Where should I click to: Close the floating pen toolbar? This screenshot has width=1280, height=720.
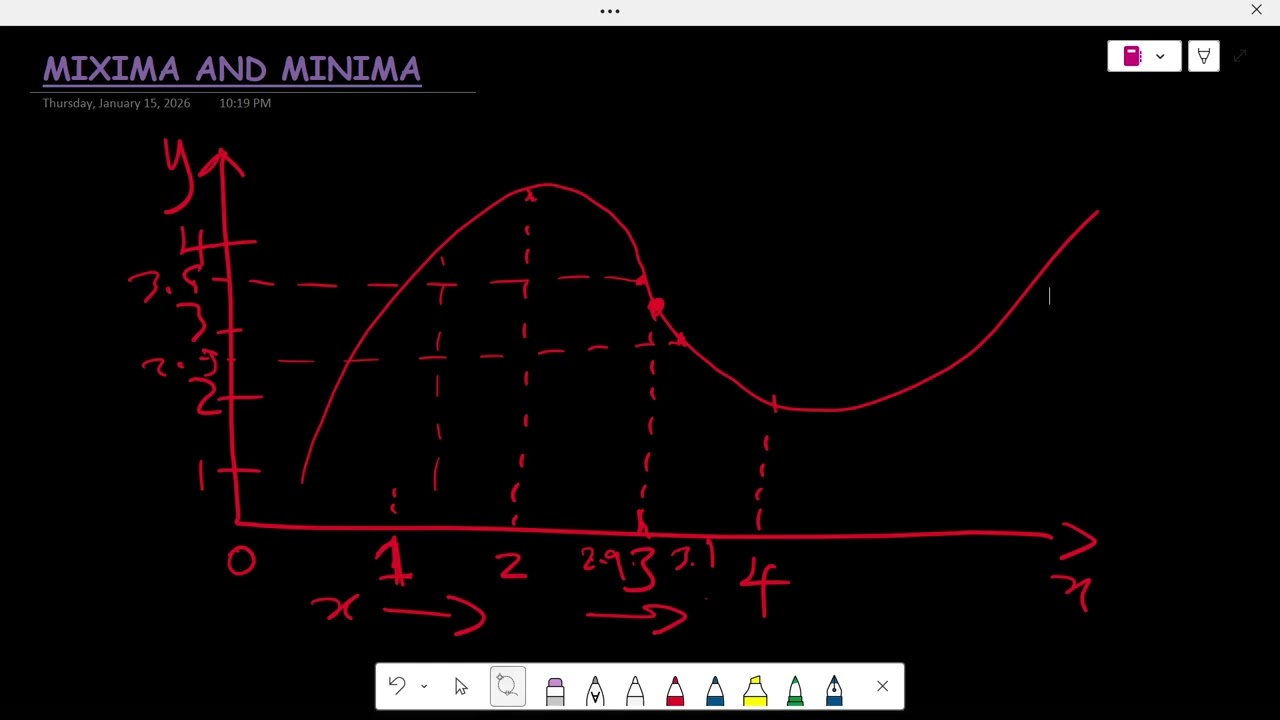882,687
